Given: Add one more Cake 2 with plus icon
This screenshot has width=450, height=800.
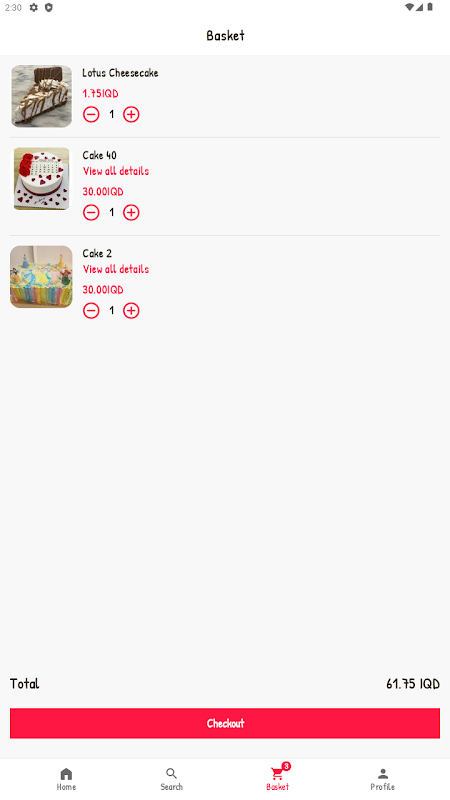Looking at the screenshot, I should coord(131,310).
